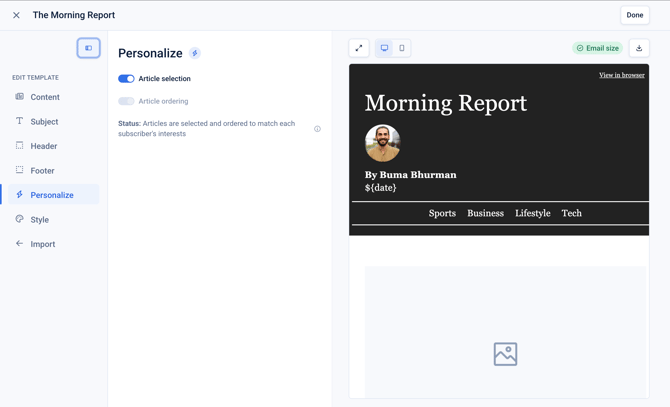The image size is (670, 407).
Task: Click the lightning badge beside Personalize heading
Action: tap(195, 53)
